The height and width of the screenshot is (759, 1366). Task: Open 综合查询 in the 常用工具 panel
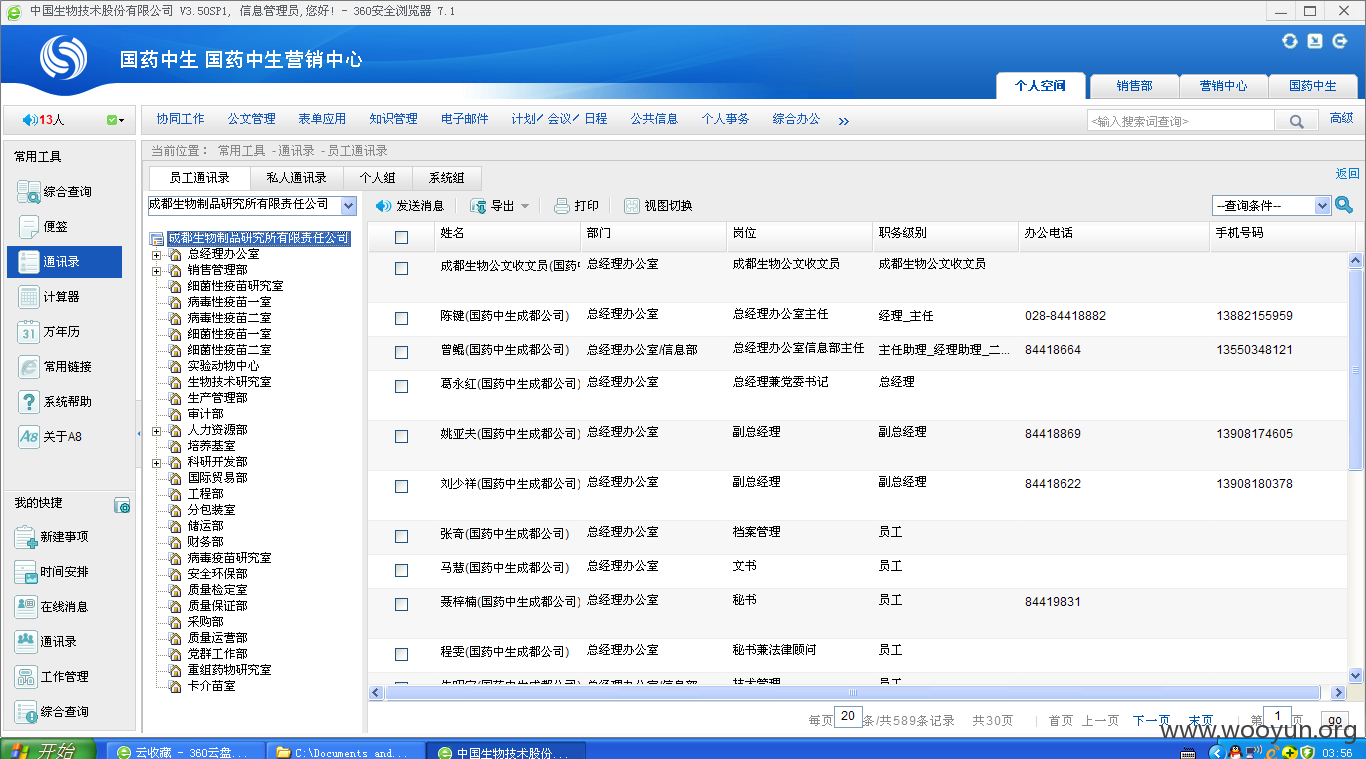(x=56, y=192)
